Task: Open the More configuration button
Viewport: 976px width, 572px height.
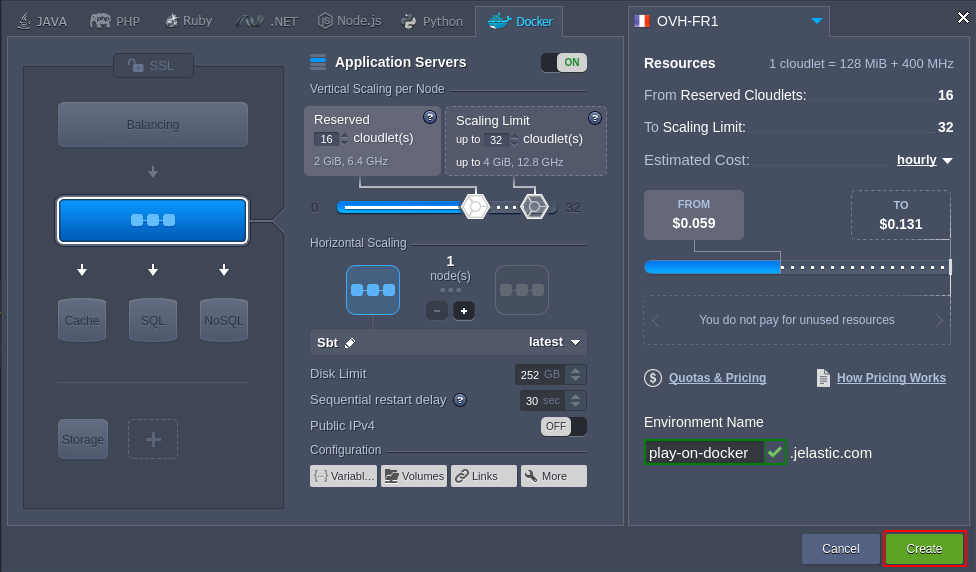Action: [554, 476]
